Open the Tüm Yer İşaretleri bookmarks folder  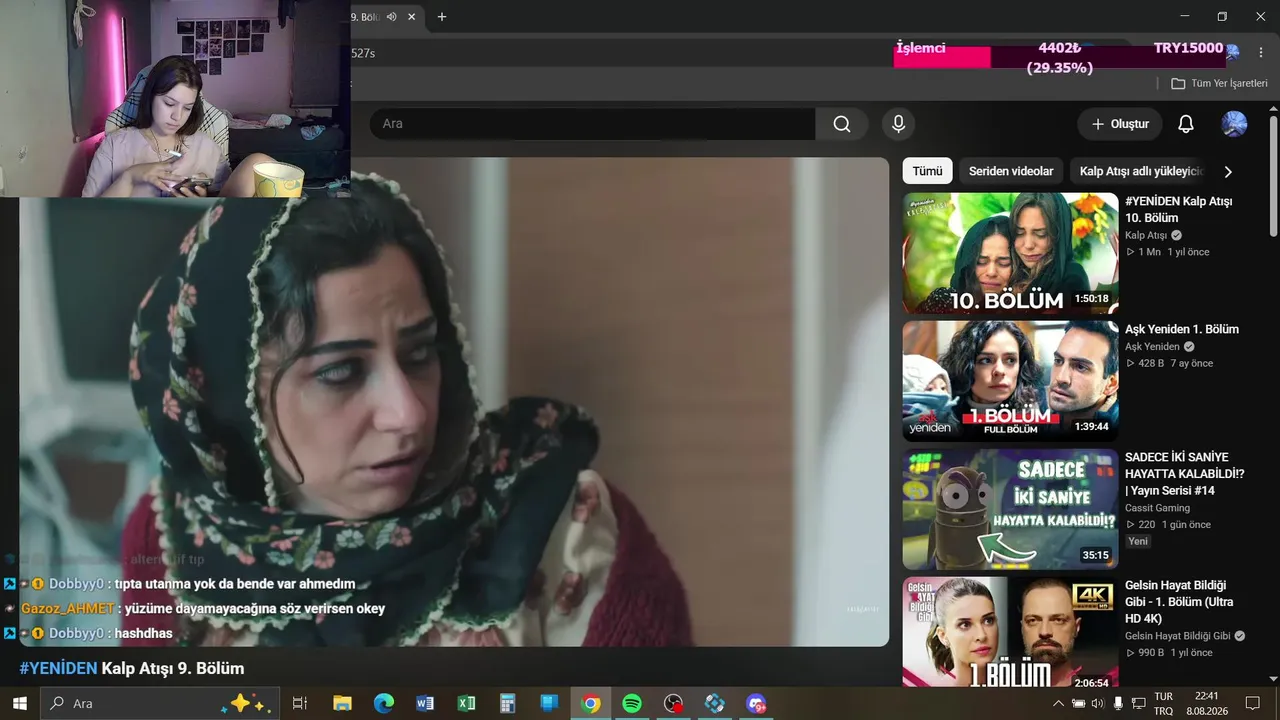(1219, 84)
